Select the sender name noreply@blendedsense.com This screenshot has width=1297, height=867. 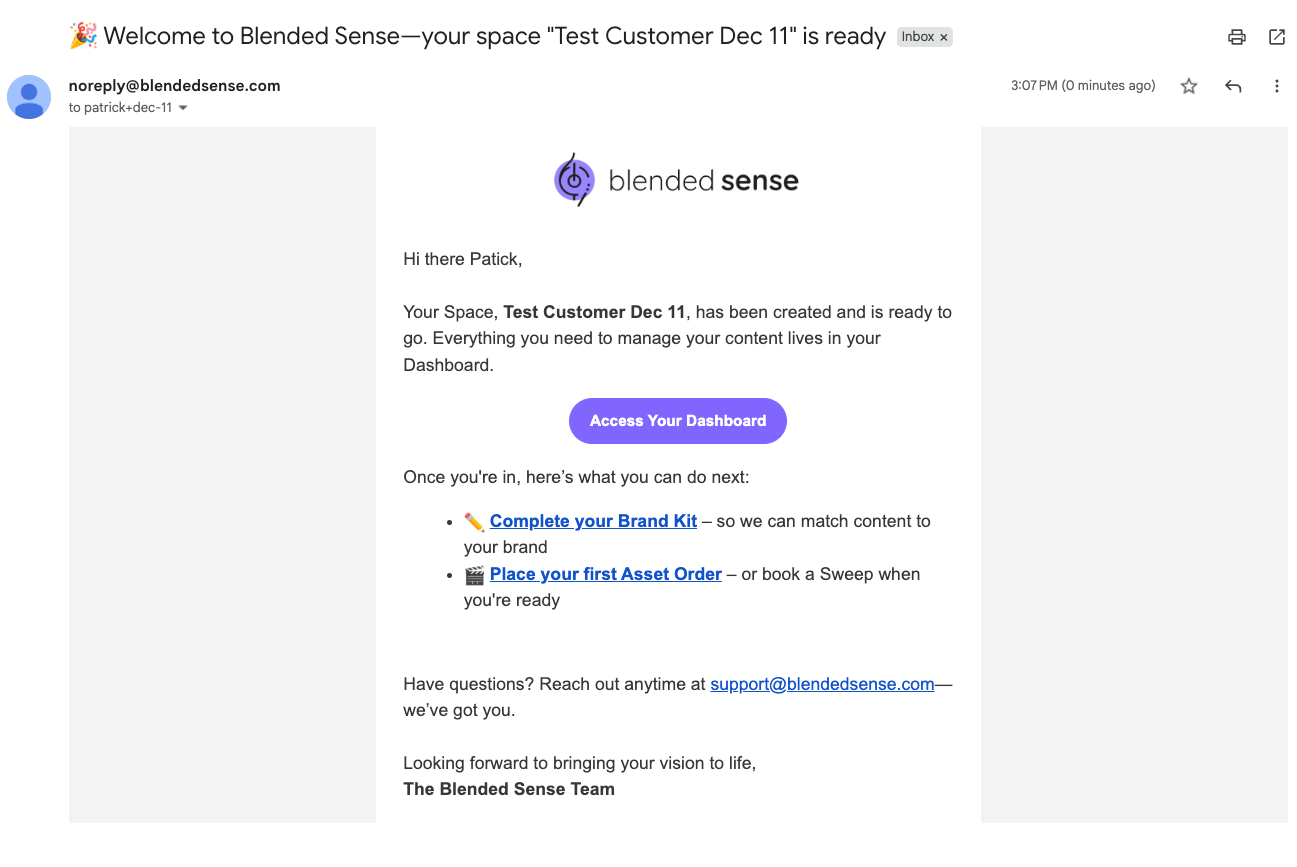174,86
